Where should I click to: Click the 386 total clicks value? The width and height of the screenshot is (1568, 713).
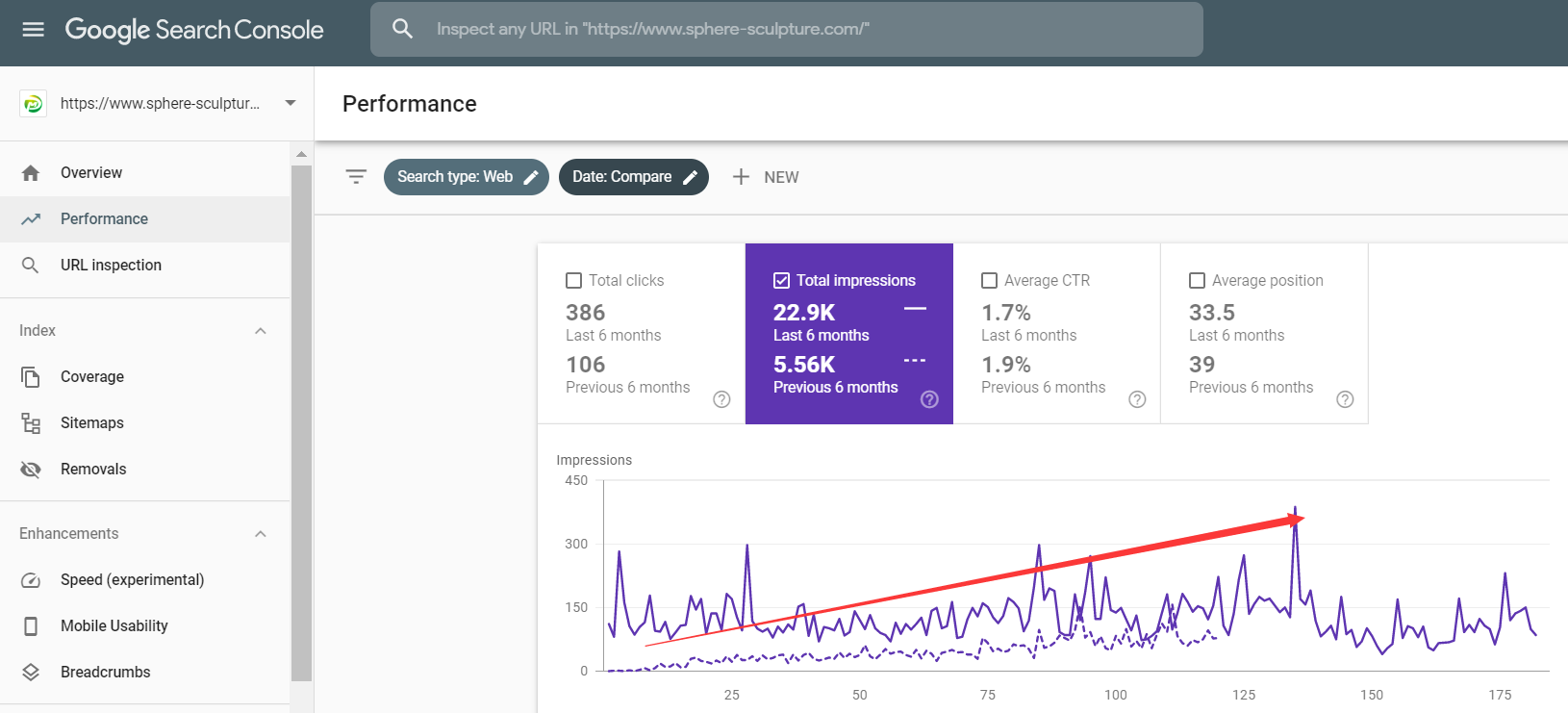(x=586, y=313)
